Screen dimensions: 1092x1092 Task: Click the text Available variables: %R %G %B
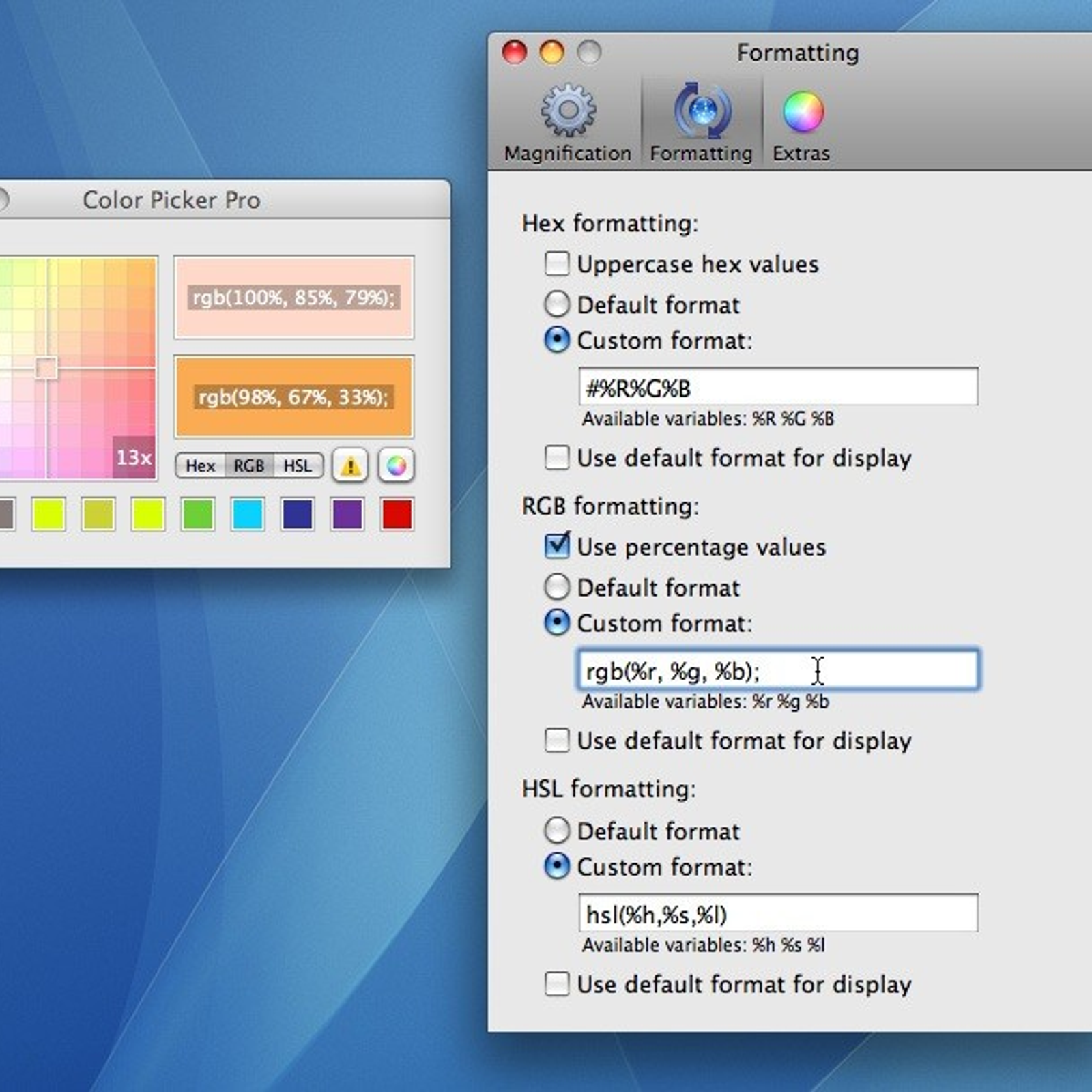click(x=708, y=418)
